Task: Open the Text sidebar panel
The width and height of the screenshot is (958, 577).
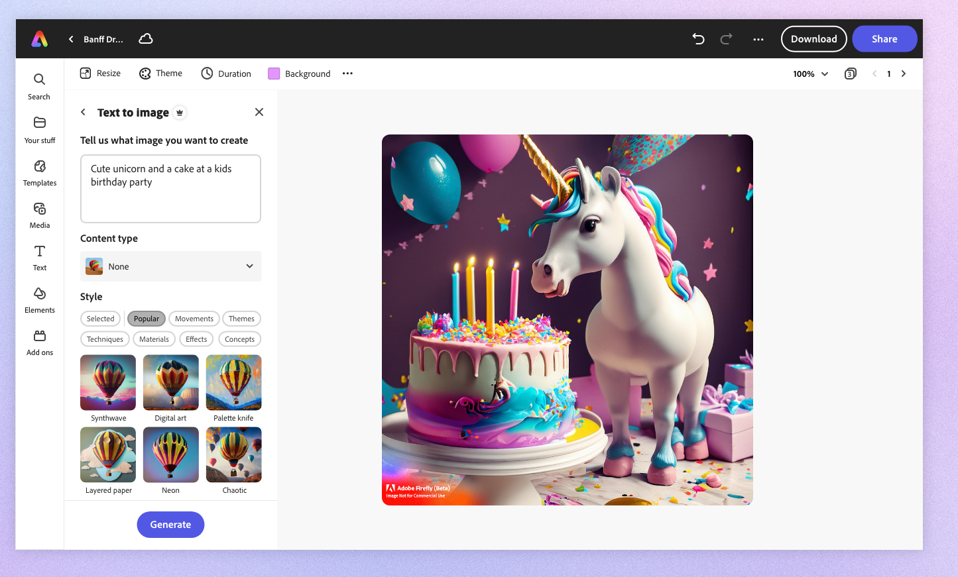Action: point(39,257)
